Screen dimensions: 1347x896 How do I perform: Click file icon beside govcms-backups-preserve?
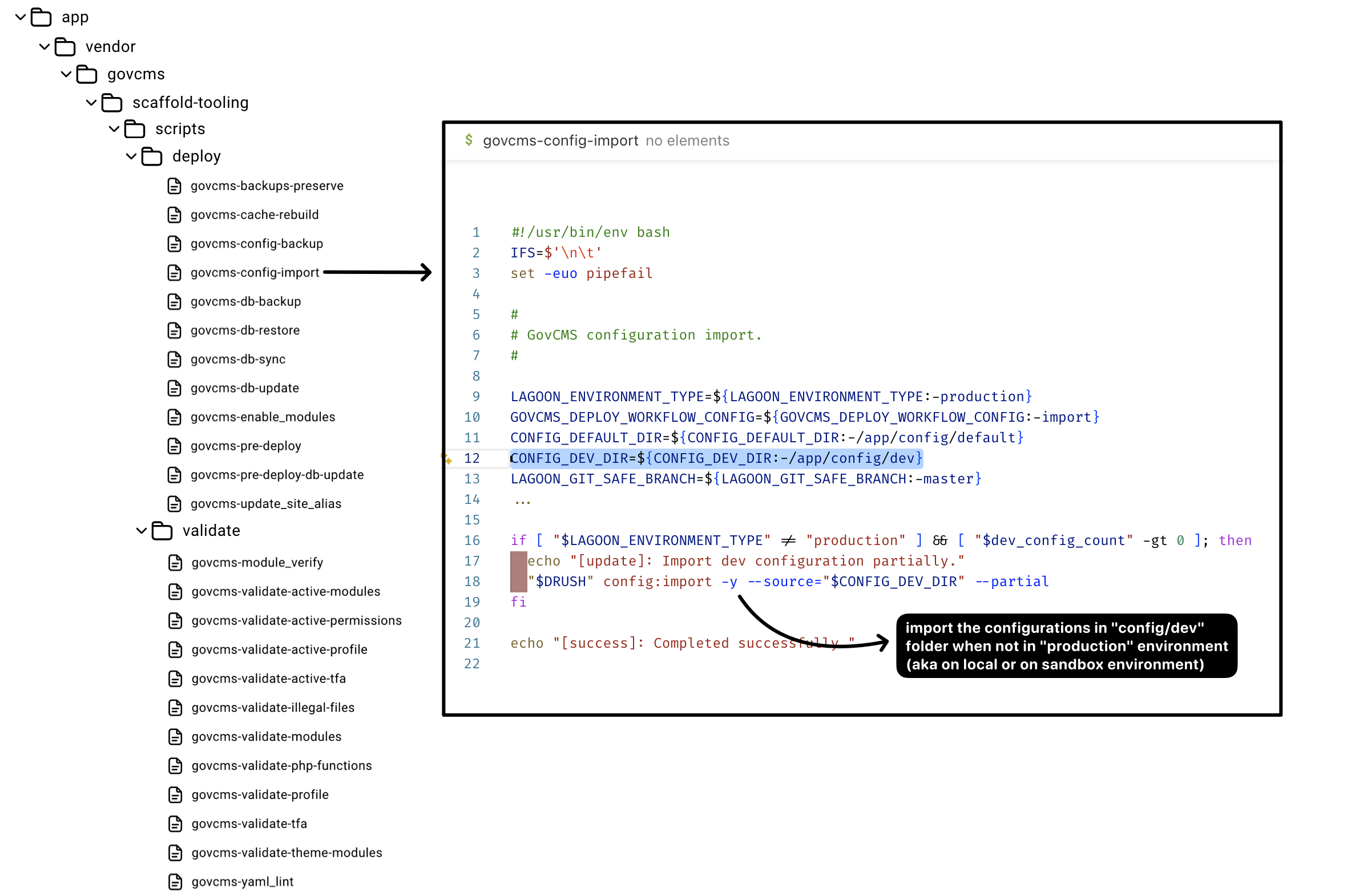tap(174, 186)
